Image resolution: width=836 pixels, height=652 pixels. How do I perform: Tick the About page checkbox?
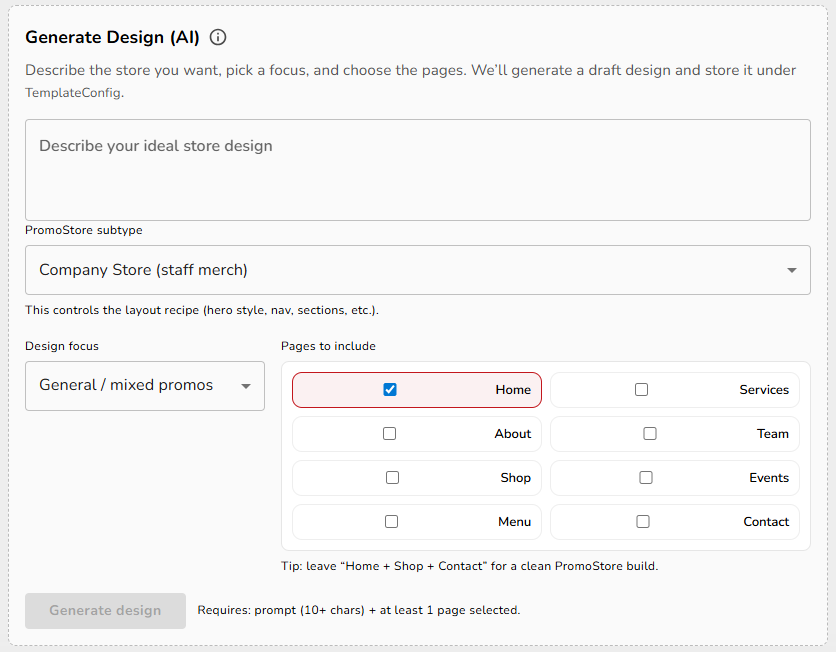[x=389, y=434]
